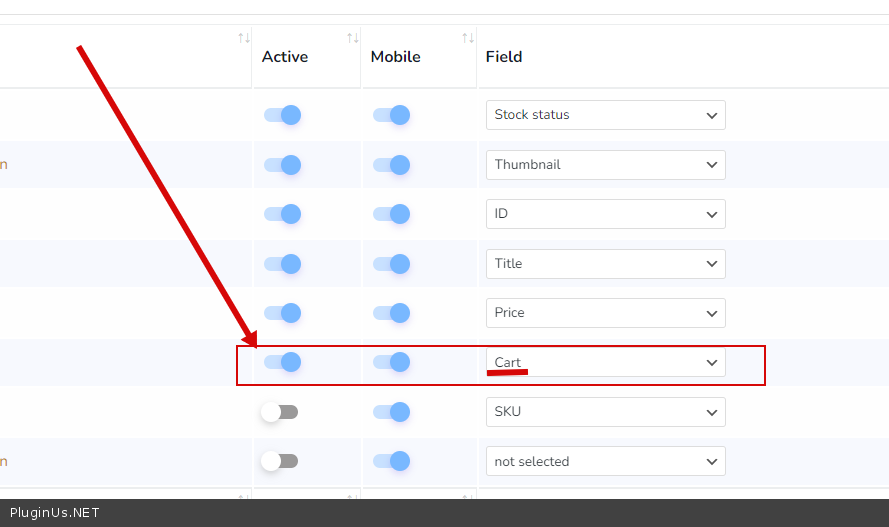Turn off Mobile toggle in Cart row
This screenshot has width=889, height=527.
point(391,362)
